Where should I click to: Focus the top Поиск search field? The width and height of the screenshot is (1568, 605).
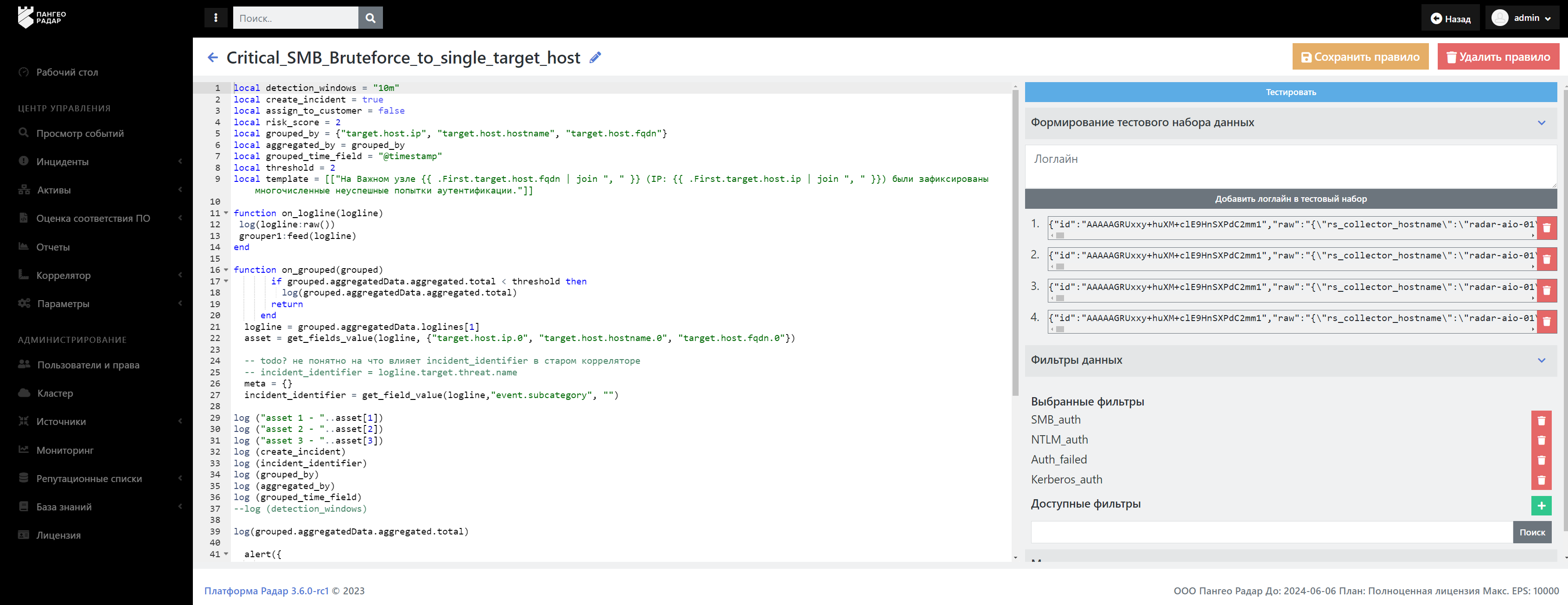pos(295,18)
